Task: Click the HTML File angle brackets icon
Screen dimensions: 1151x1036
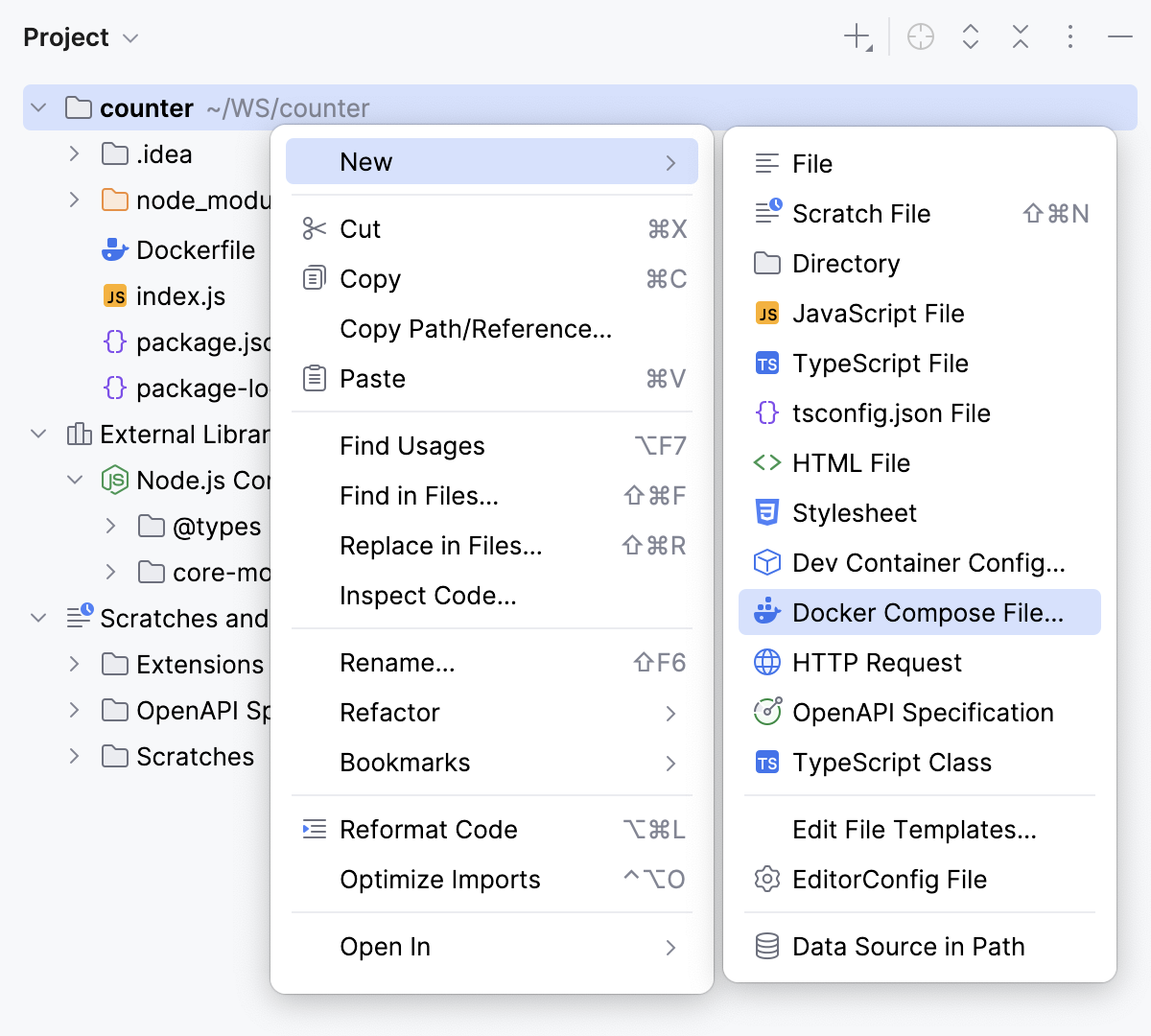Action: click(x=767, y=463)
